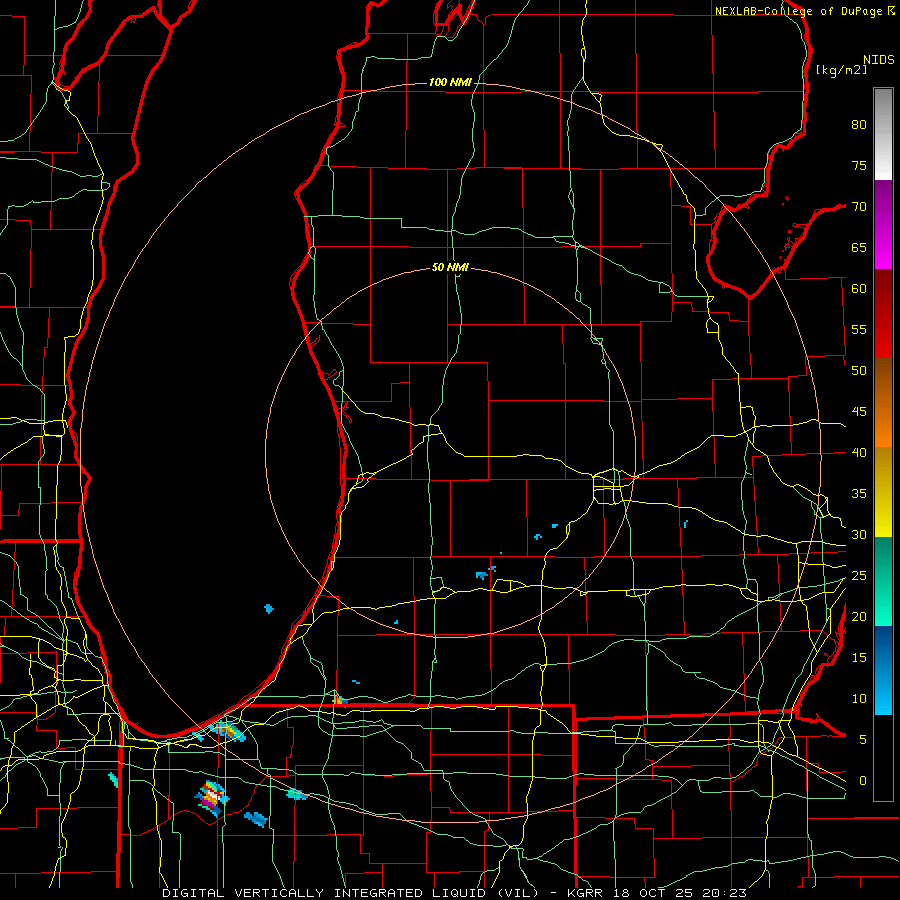Click the 50 value on the color scale

tap(859, 371)
